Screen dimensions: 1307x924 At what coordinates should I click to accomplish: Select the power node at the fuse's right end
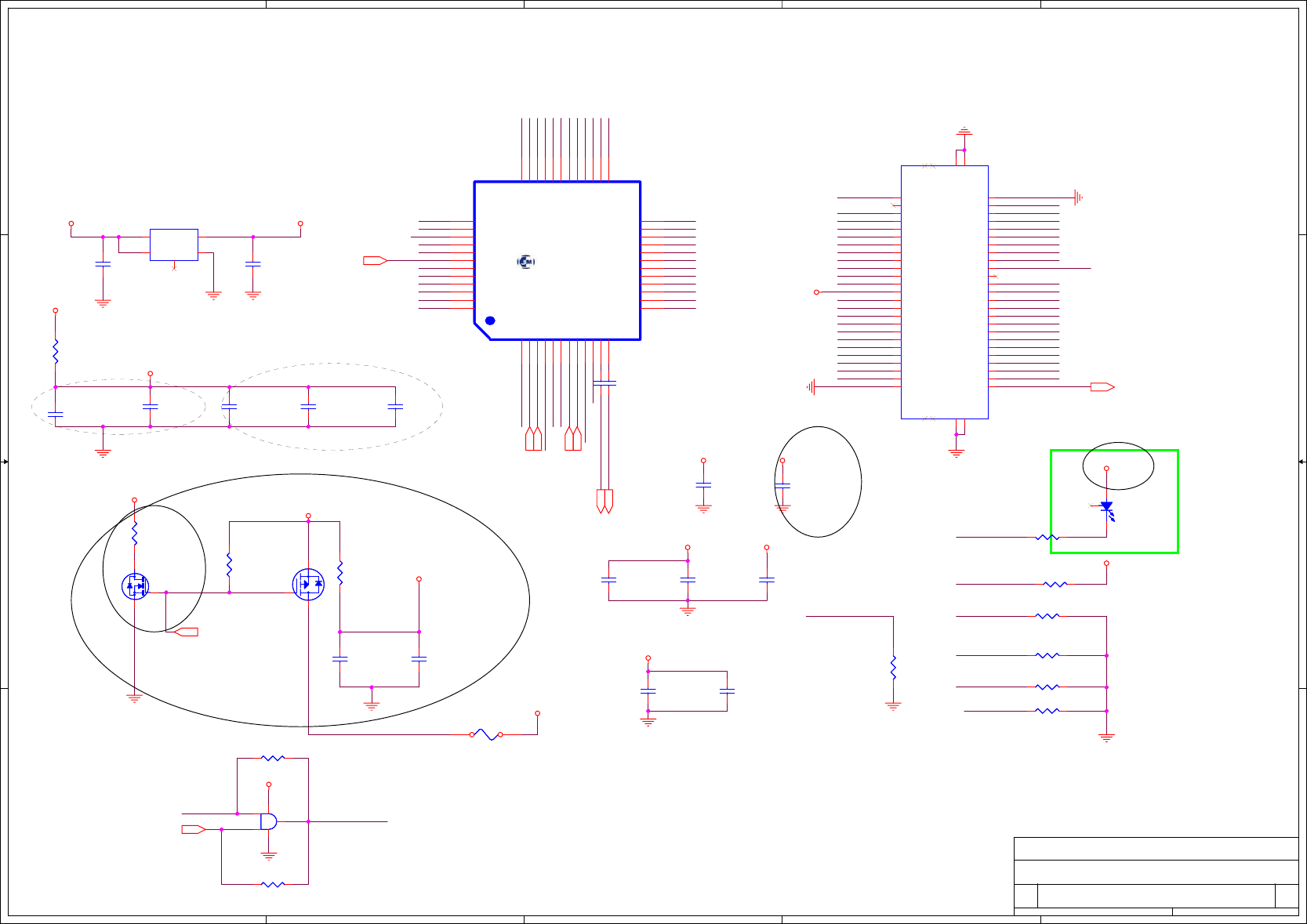(537, 713)
